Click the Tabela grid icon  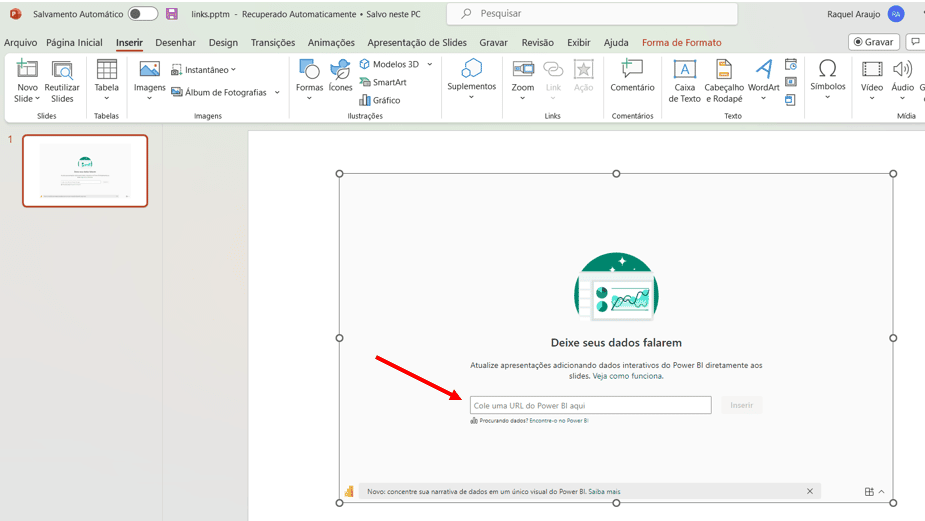[x=107, y=69]
